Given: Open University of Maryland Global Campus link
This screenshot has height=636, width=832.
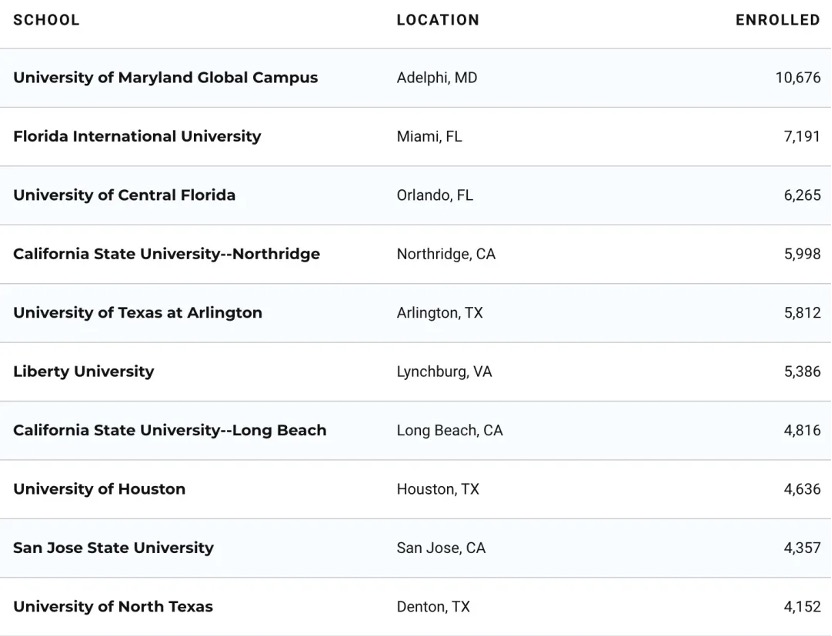Looking at the screenshot, I should click(x=165, y=78).
